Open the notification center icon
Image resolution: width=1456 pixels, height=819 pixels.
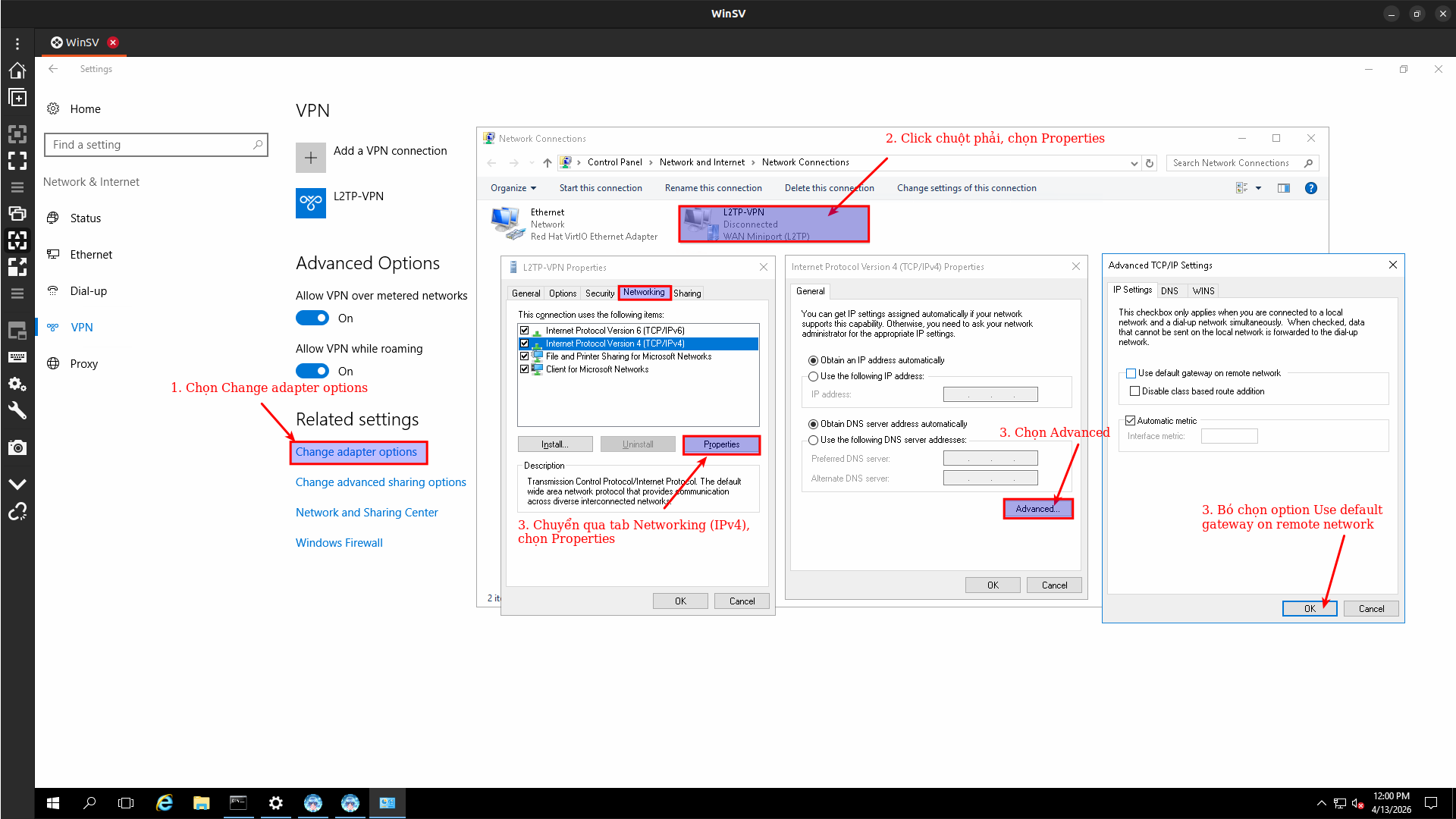pos(1431,803)
